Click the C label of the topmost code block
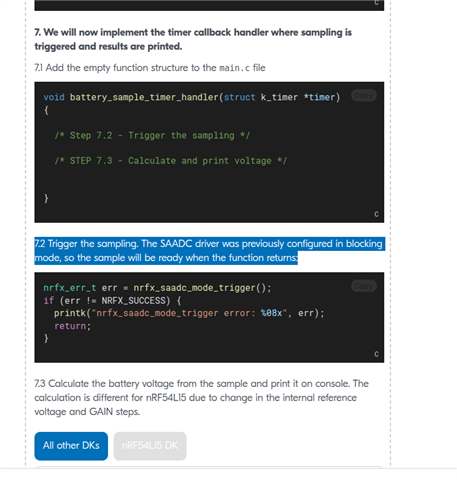 tap(376, 3)
